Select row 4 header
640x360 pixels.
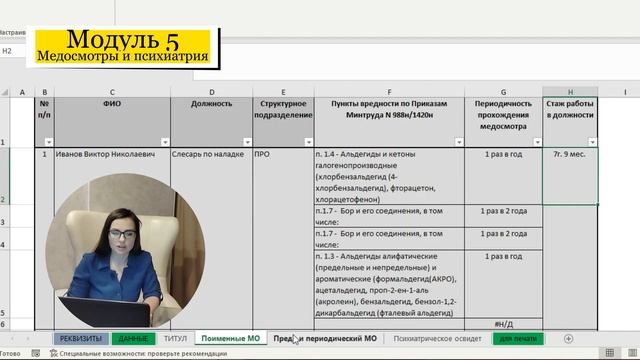(4, 239)
